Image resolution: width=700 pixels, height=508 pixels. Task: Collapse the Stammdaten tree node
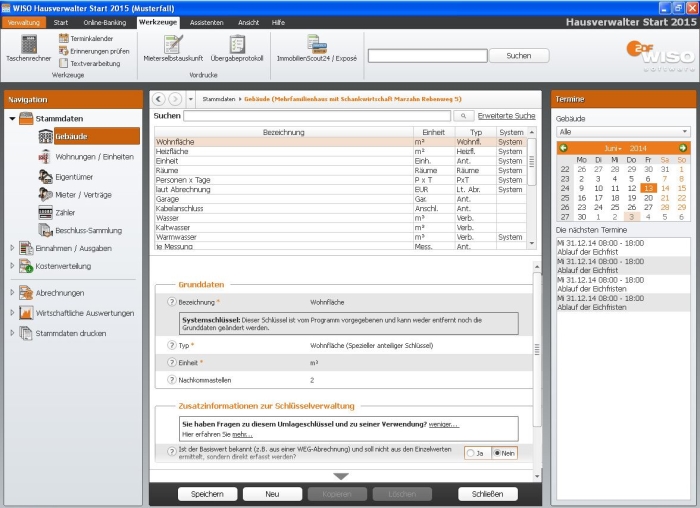(x=12, y=119)
